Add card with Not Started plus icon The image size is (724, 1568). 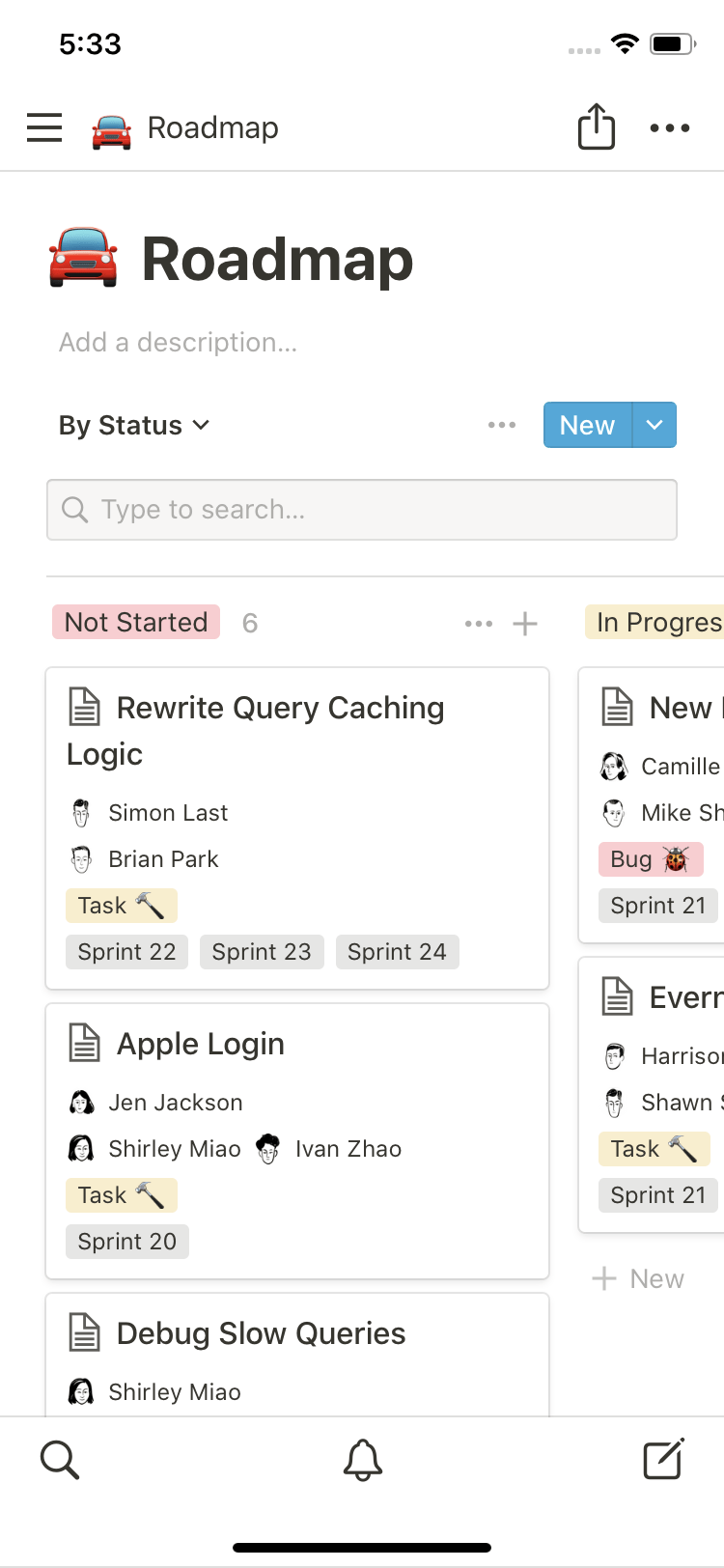tap(525, 624)
